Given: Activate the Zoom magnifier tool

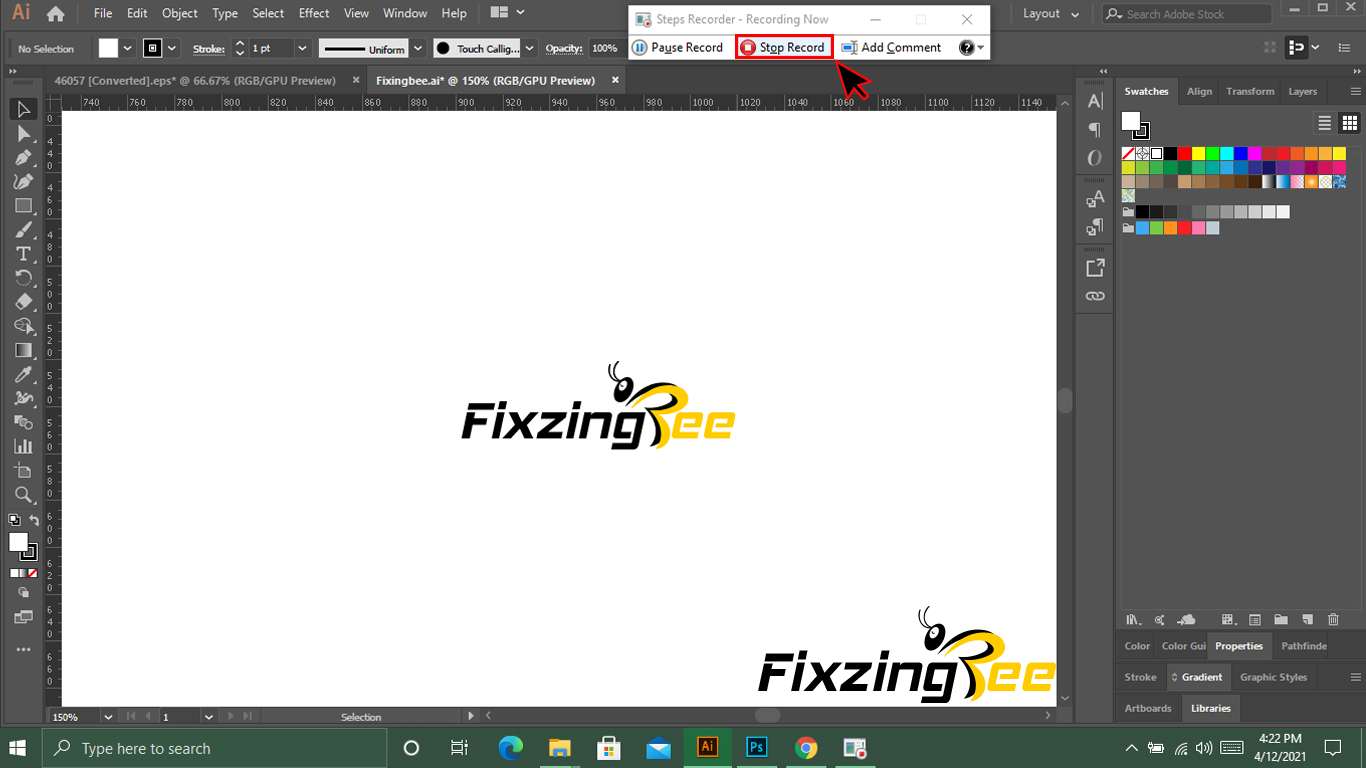Looking at the screenshot, I should tap(24, 495).
